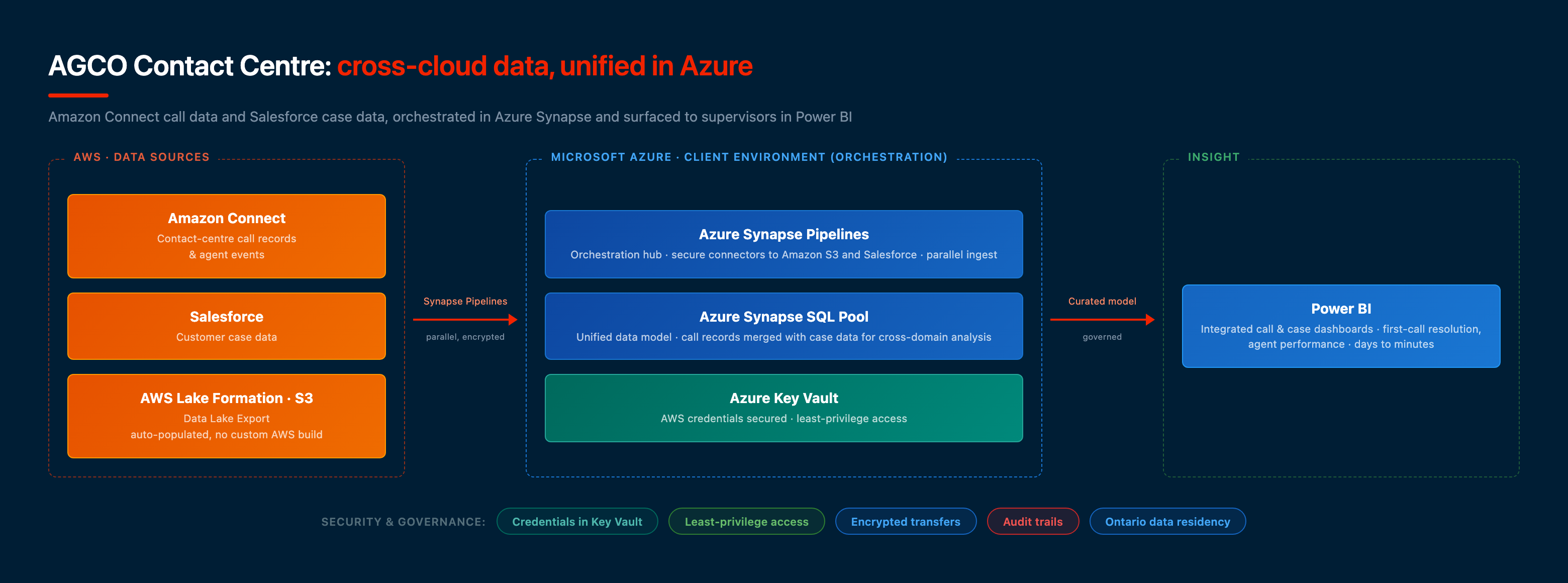This screenshot has width=1568, height=583.
Task: Click the Amazon Connect source box
Action: (227, 236)
